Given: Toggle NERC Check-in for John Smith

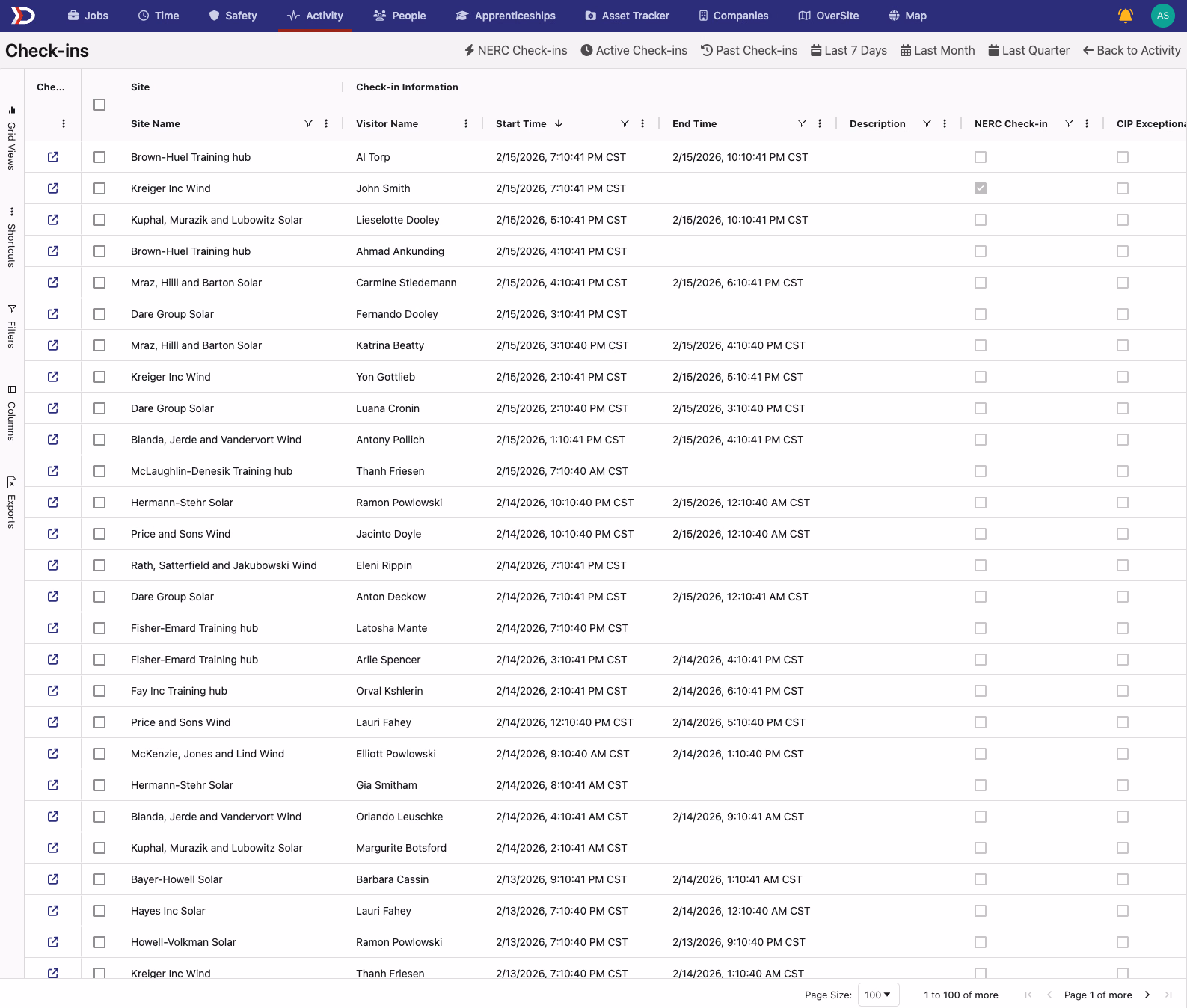Looking at the screenshot, I should pyautogui.click(x=981, y=188).
